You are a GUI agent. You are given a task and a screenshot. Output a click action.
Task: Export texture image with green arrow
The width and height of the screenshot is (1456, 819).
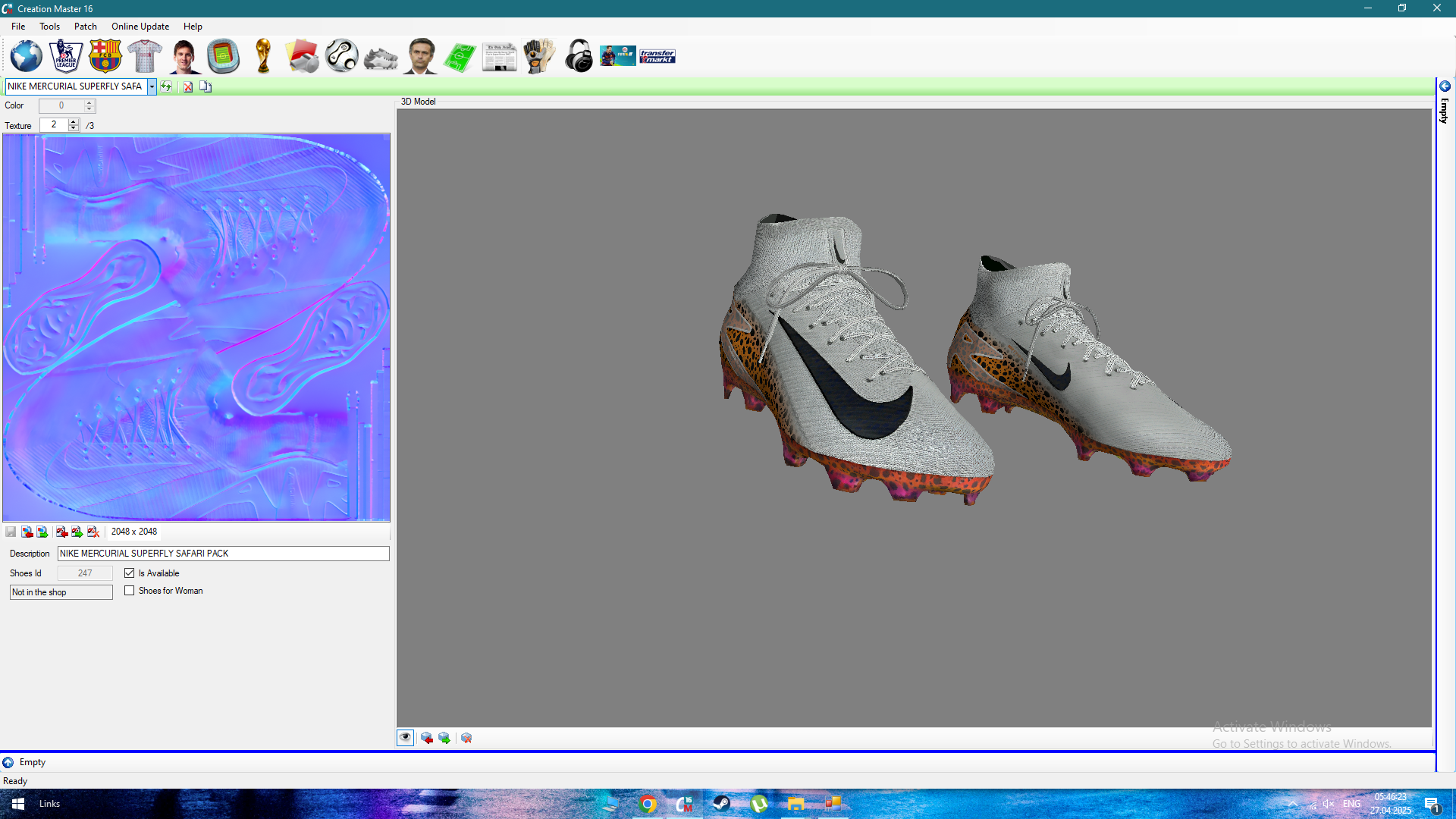(x=42, y=532)
